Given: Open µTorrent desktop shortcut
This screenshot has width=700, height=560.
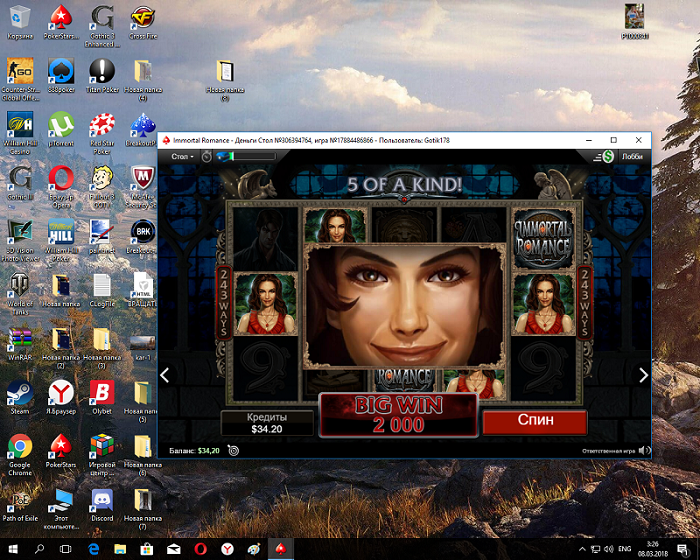Looking at the screenshot, I should (x=61, y=130).
